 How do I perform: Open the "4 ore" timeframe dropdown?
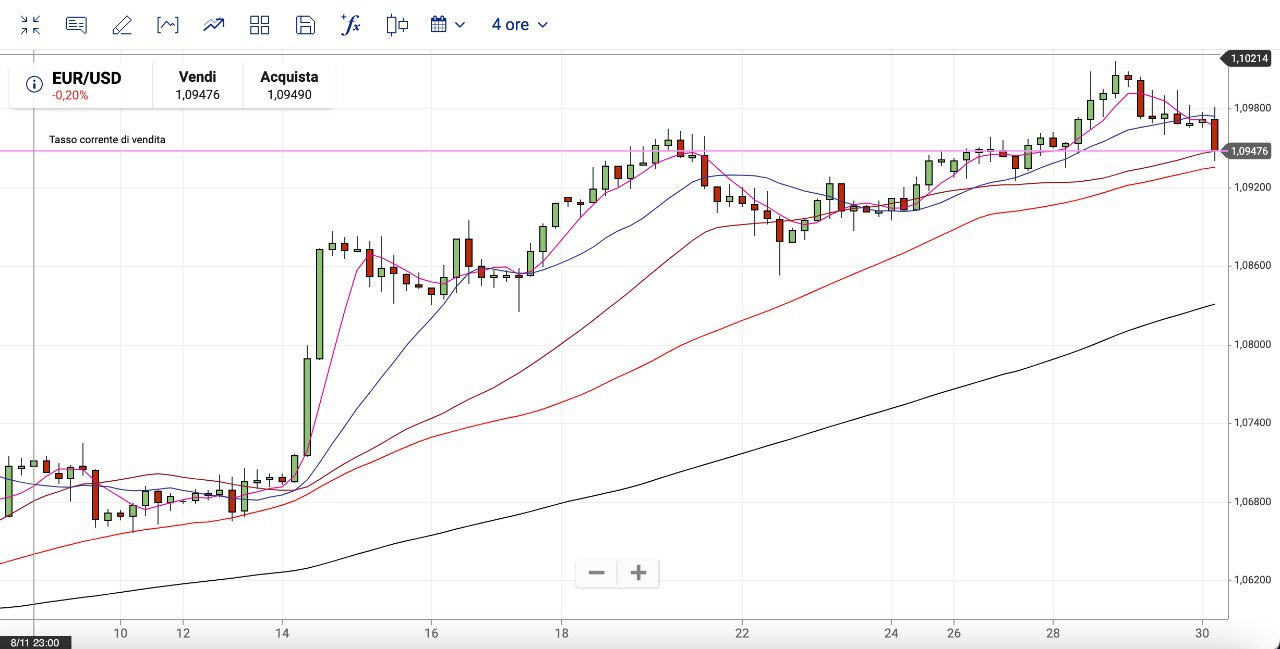pos(519,25)
